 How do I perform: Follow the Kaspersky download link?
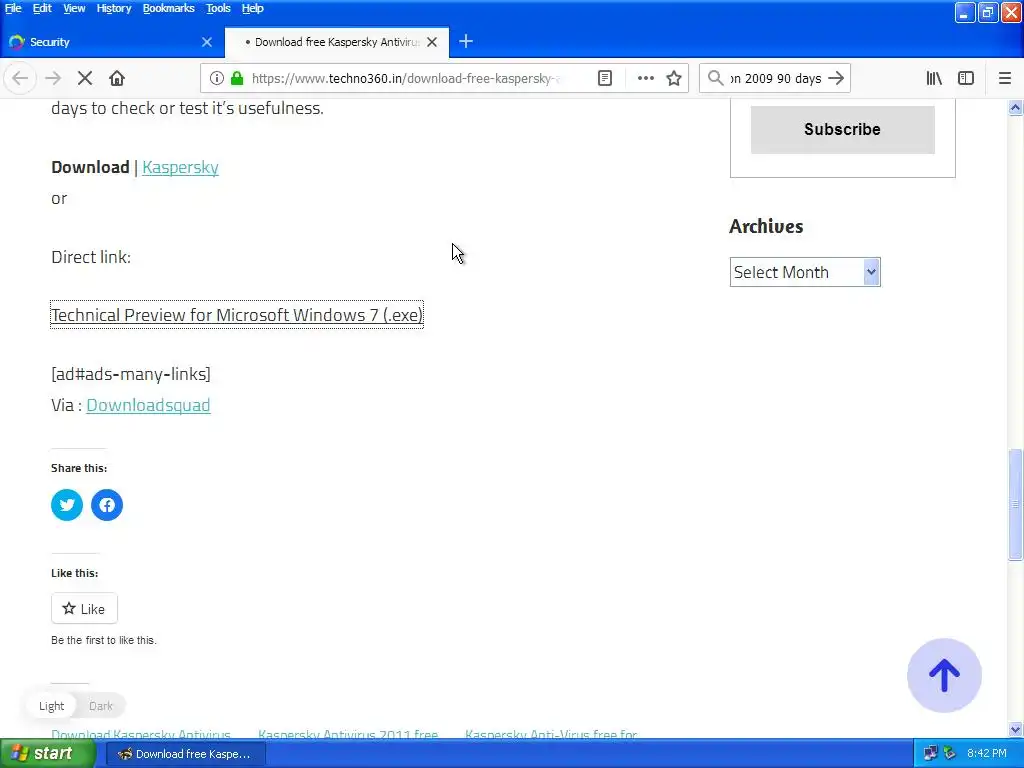tap(180, 167)
